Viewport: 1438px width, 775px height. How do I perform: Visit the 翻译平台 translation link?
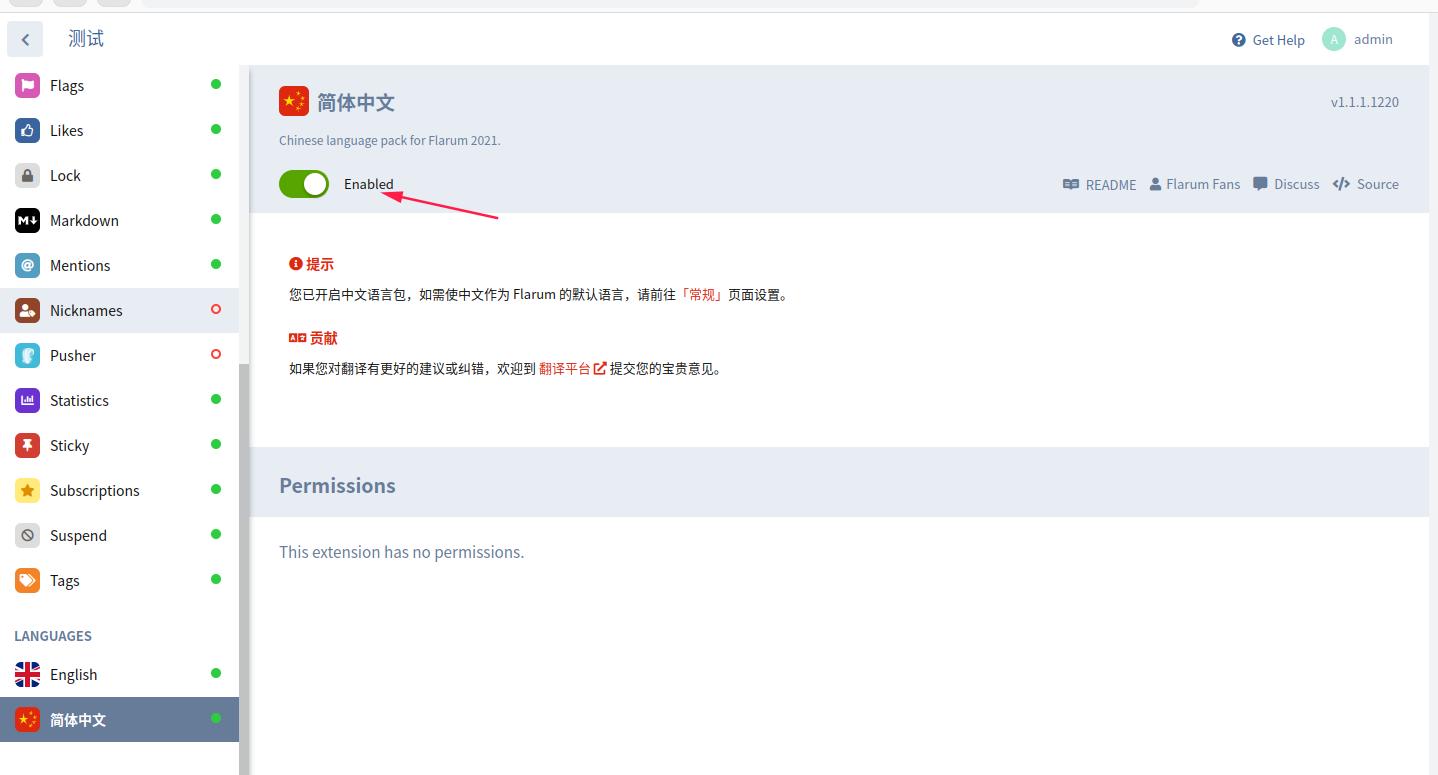point(565,368)
